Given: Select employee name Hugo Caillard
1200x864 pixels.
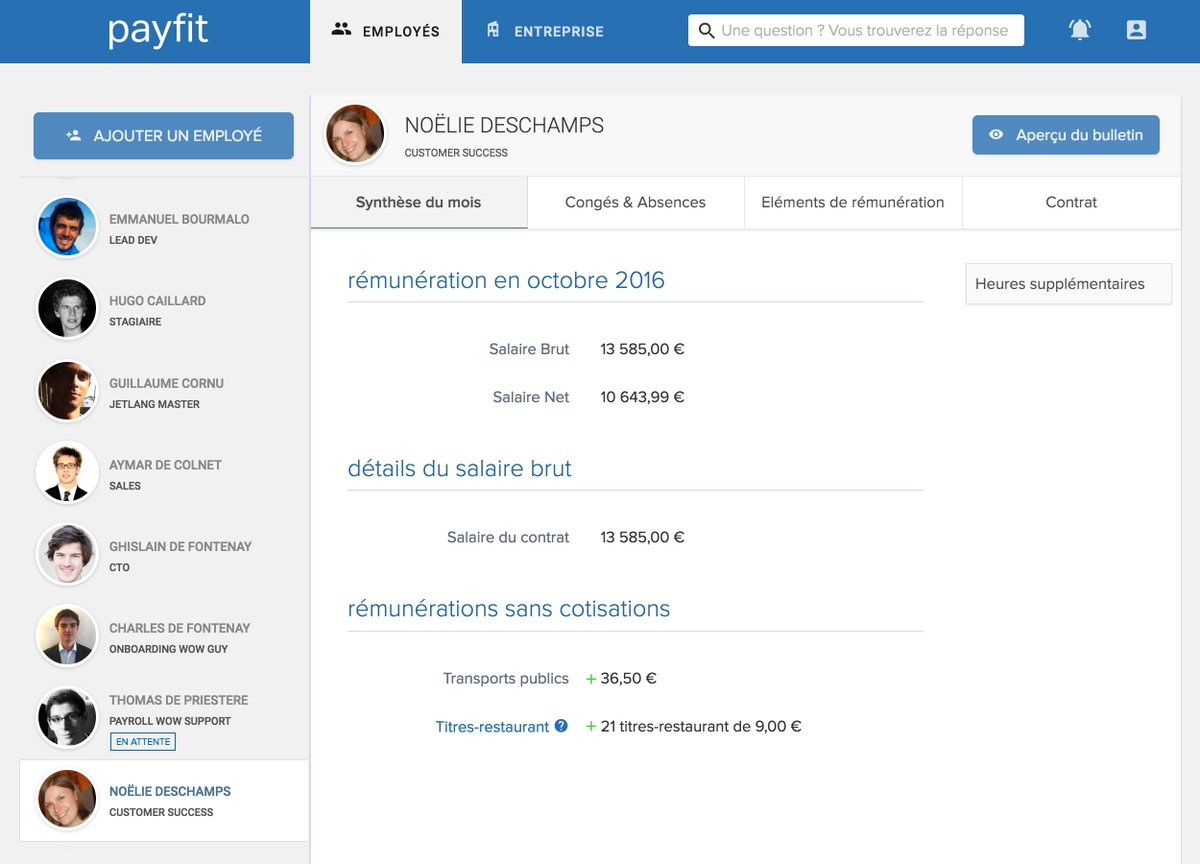Looking at the screenshot, I should click(157, 301).
